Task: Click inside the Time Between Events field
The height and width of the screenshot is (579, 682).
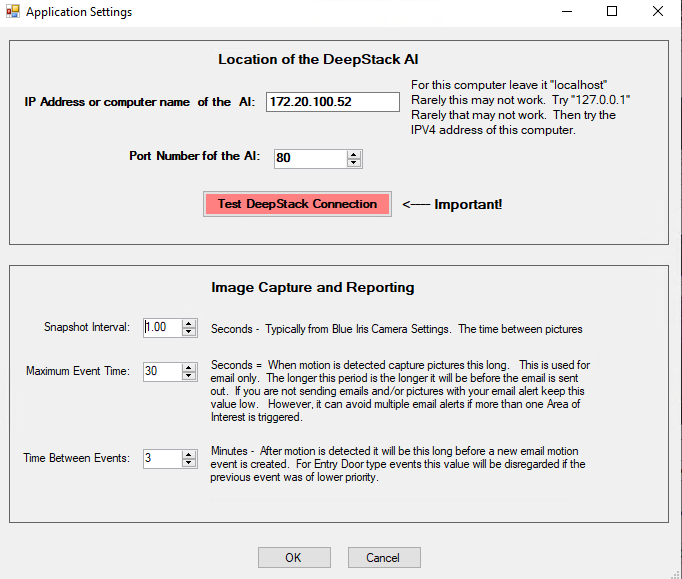Action: click(x=162, y=459)
